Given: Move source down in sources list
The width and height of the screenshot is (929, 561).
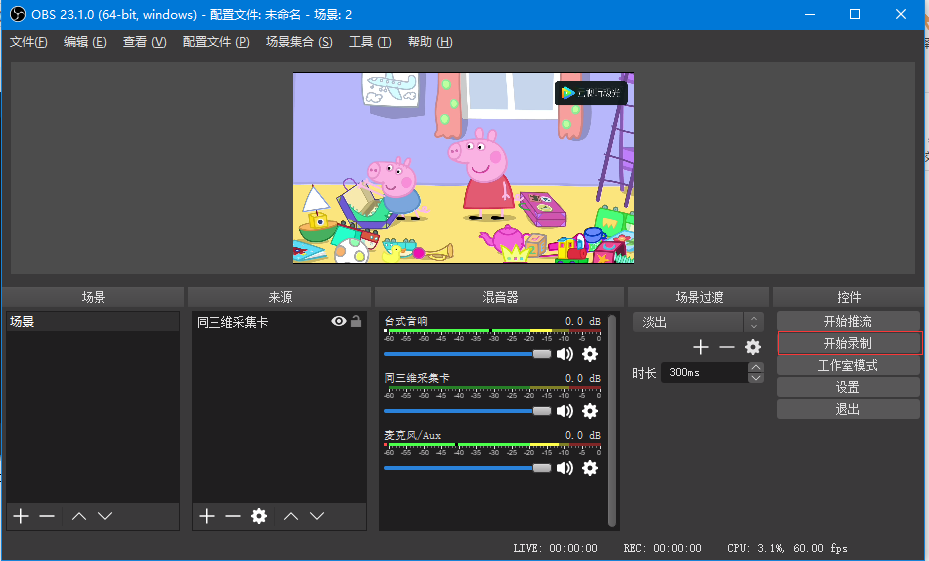Looking at the screenshot, I should 317,516.
